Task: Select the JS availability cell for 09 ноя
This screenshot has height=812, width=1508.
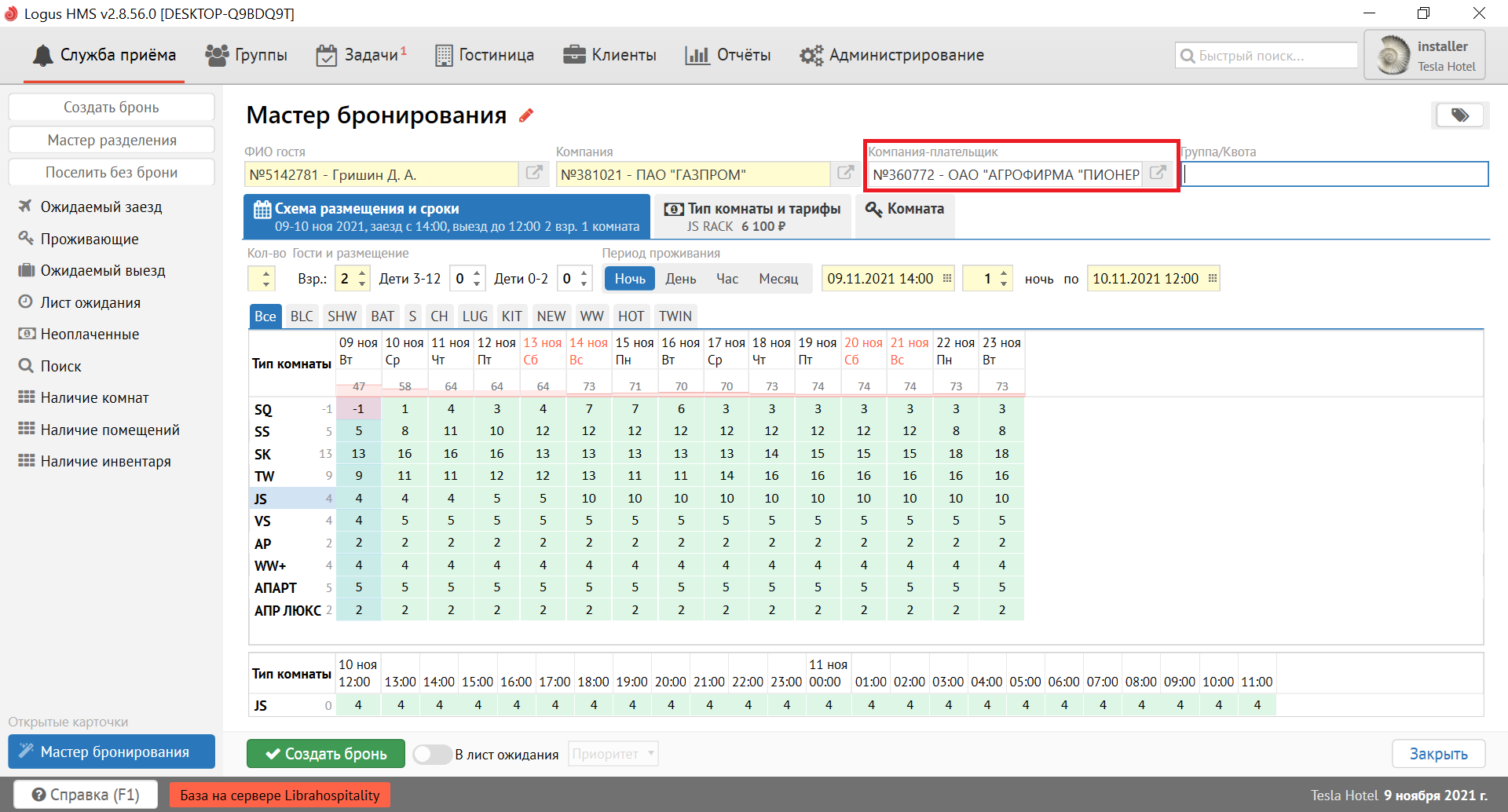Action: click(359, 499)
